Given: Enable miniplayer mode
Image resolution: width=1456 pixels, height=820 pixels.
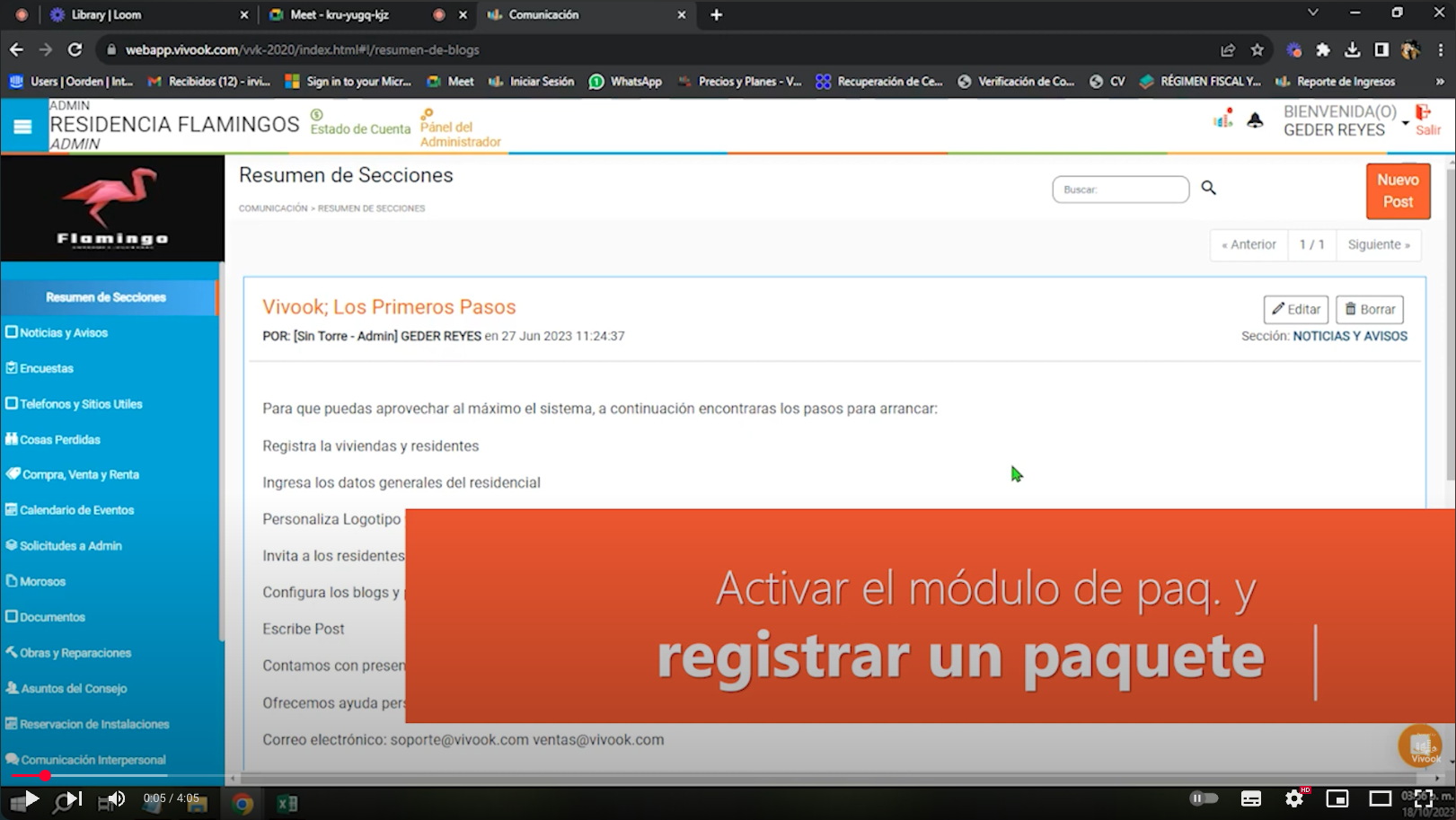Looking at the screenshot, I should click(x=1337, y=798).
